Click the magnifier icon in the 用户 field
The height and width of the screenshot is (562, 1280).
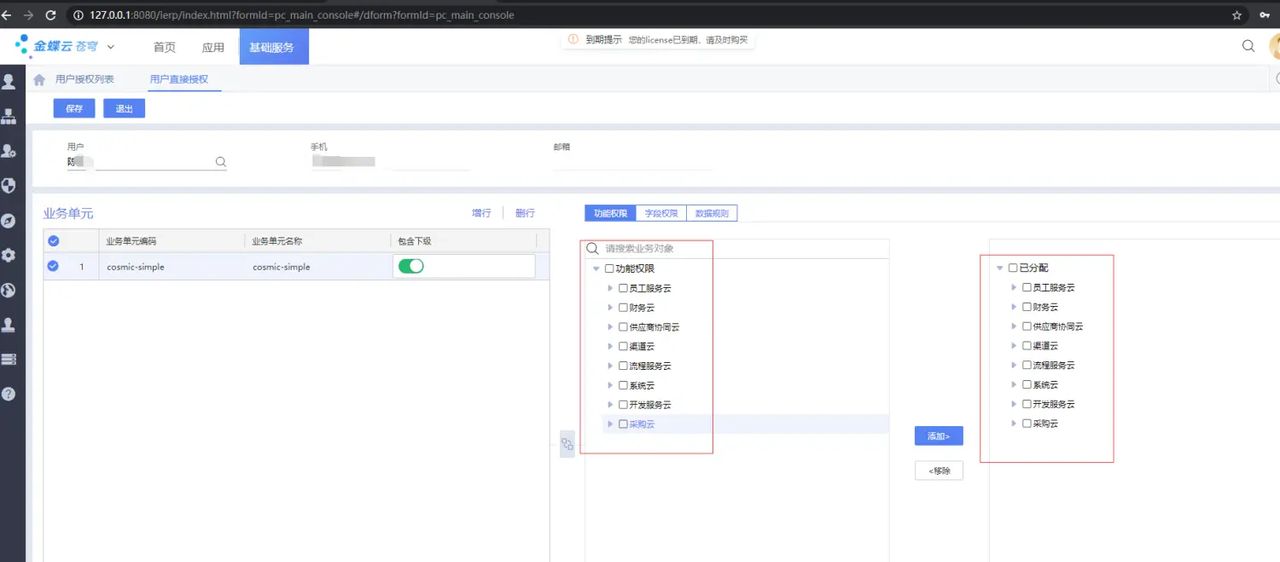point(221,161)
